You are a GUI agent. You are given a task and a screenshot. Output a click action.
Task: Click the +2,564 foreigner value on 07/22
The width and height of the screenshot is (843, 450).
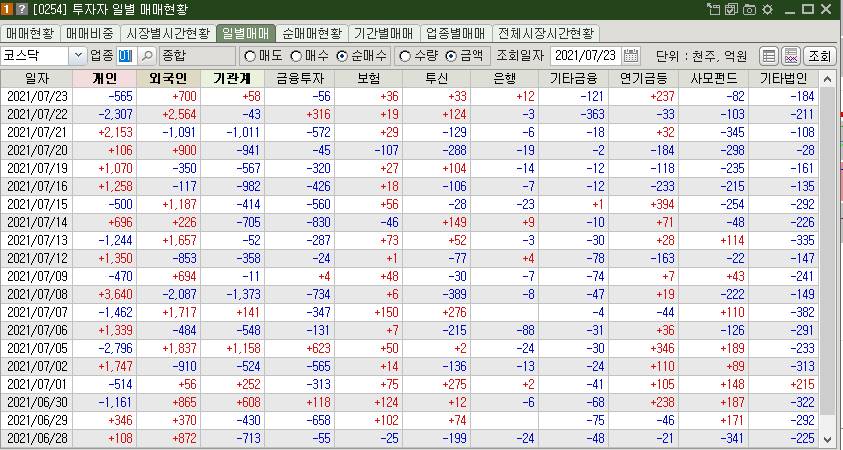(x=179, y=115)
